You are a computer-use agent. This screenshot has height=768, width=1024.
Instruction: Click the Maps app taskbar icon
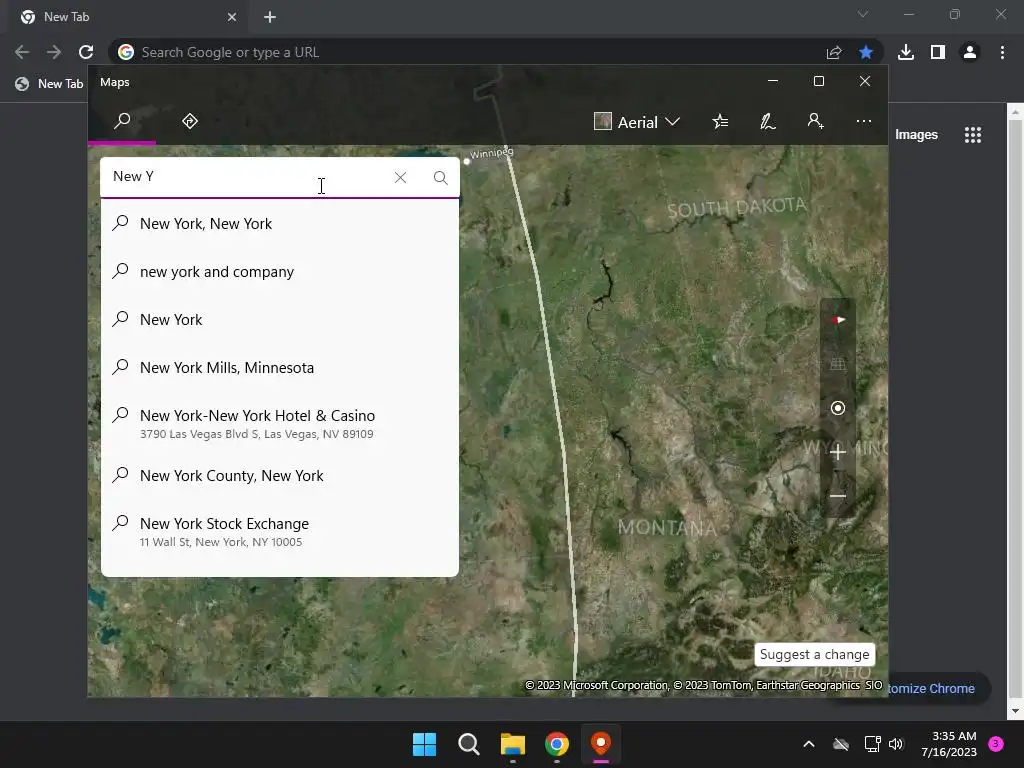tap(601, 744)
